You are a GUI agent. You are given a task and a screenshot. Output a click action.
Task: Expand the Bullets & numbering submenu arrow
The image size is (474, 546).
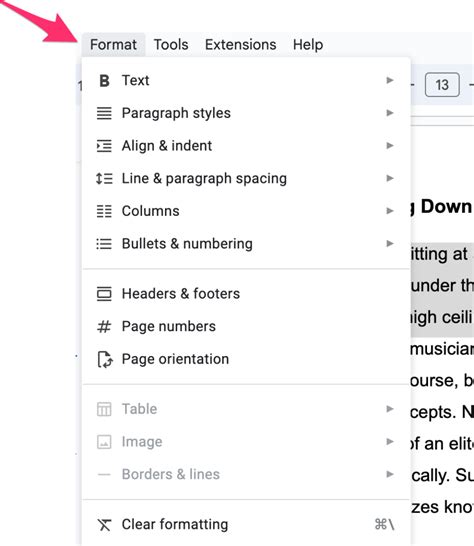tap(390, 243)
